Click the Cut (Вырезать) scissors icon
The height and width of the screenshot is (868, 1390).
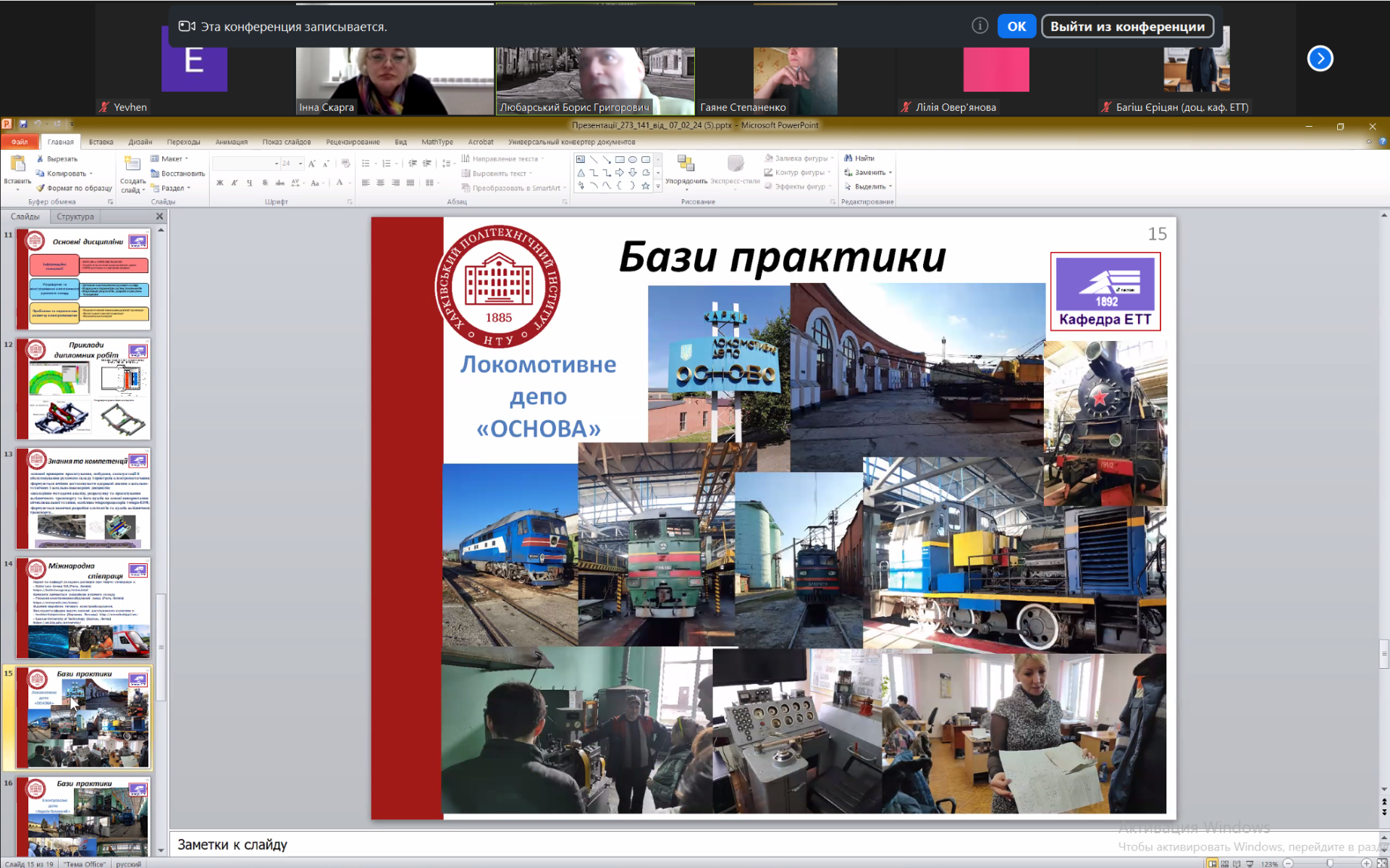(x=40, y=159)
